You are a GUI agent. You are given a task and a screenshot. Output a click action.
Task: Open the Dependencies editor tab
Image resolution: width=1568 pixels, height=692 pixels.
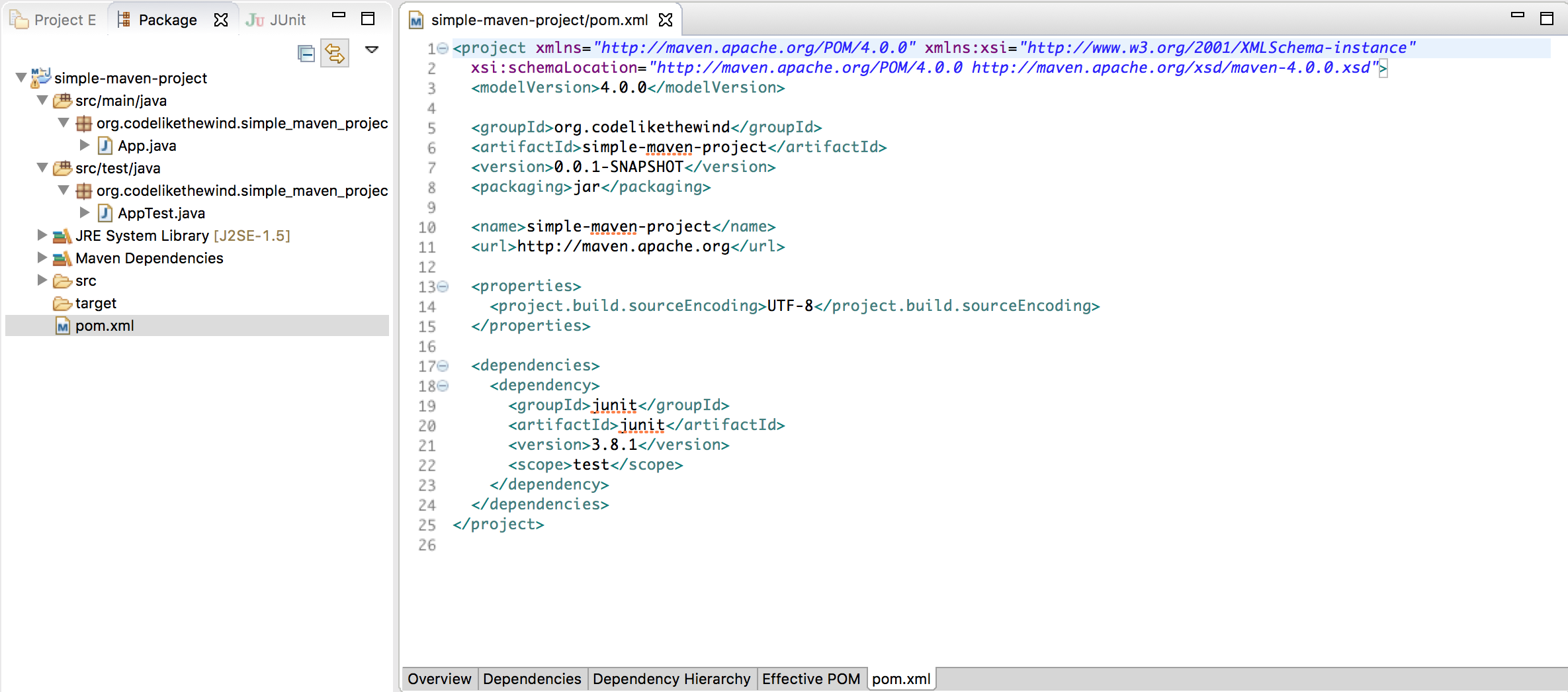click(532, 679)
